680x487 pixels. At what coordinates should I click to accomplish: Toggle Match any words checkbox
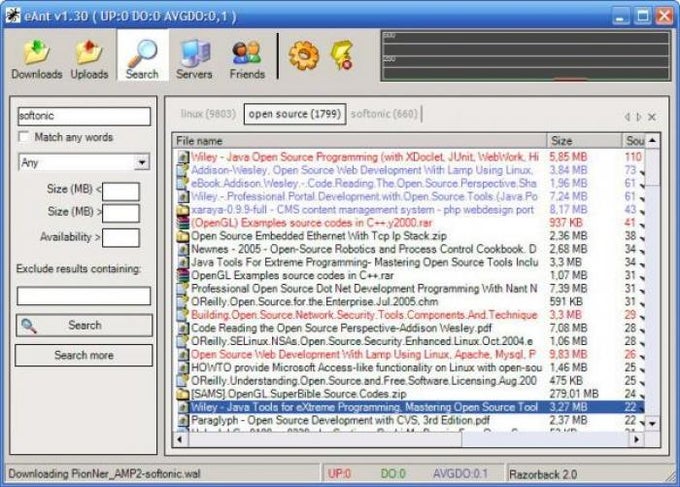[23, 137]
